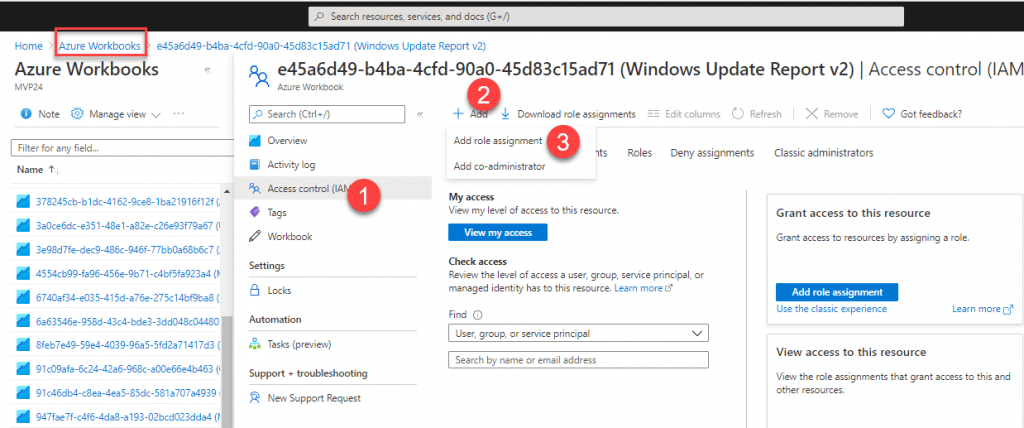This screenshot has width=1024, height=428.
Task: Click more options ellipsis beside Manage view
Action: click(x=178, y=114)
